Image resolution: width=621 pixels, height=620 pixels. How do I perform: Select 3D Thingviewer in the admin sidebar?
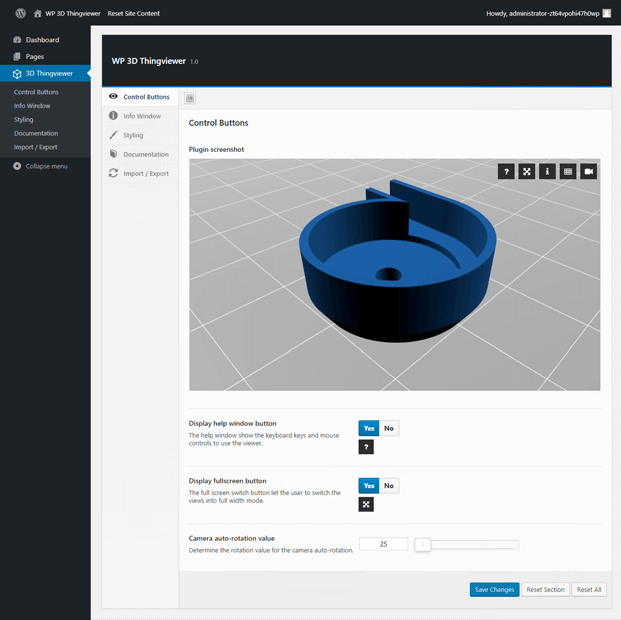45,73
